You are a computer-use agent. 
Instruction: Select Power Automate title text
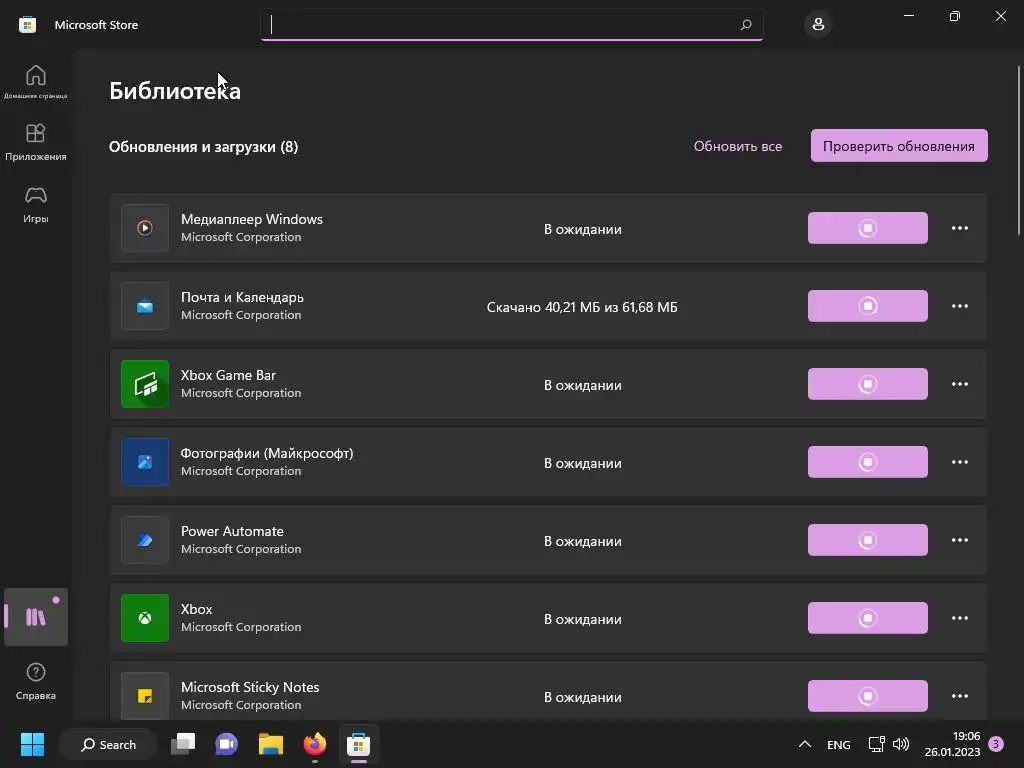click(x=232, y=532)
